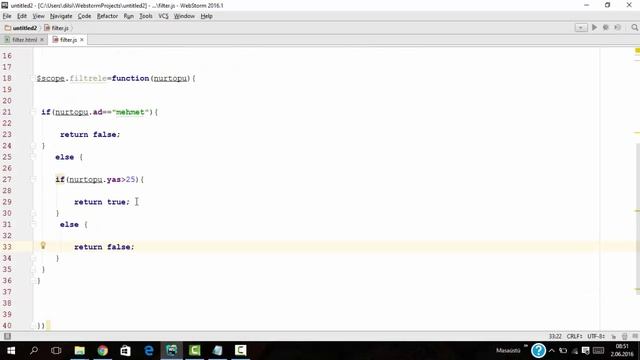Open UTF-8 file encoding selector

[x=596, y=336]
